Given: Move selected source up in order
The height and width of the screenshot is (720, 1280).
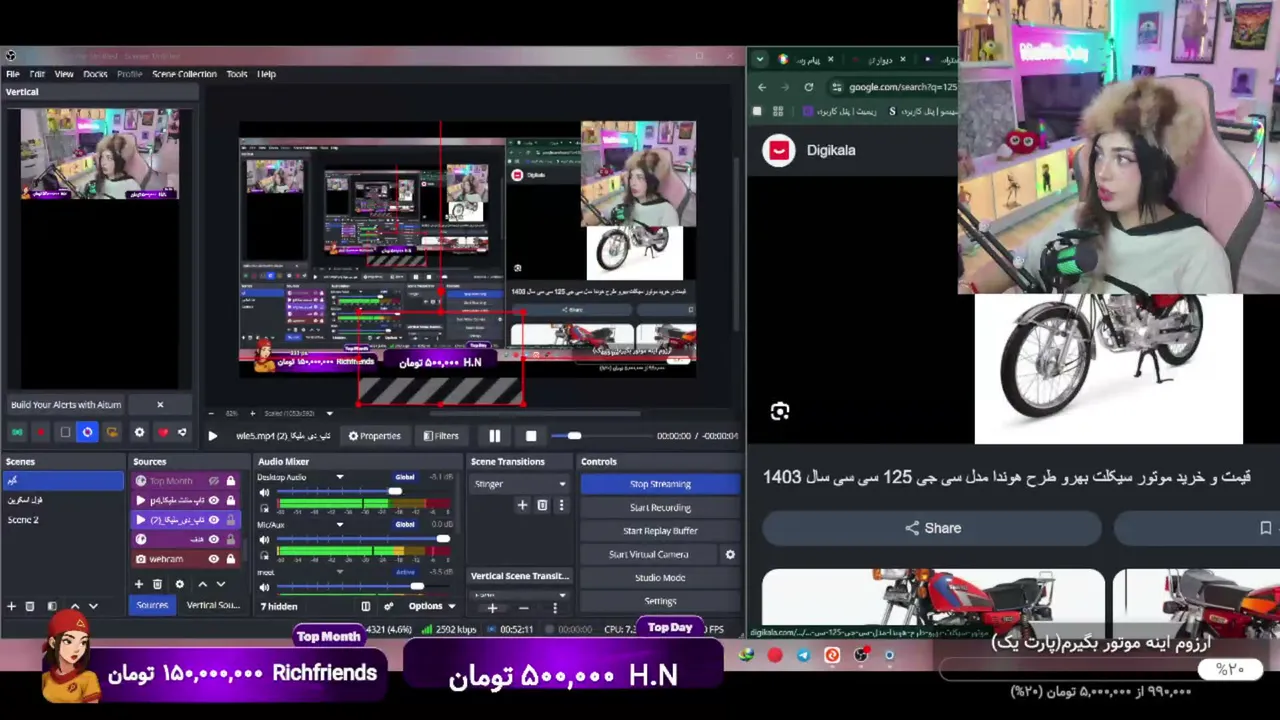Looking at the screenshot, I should (x=202, y=584).
